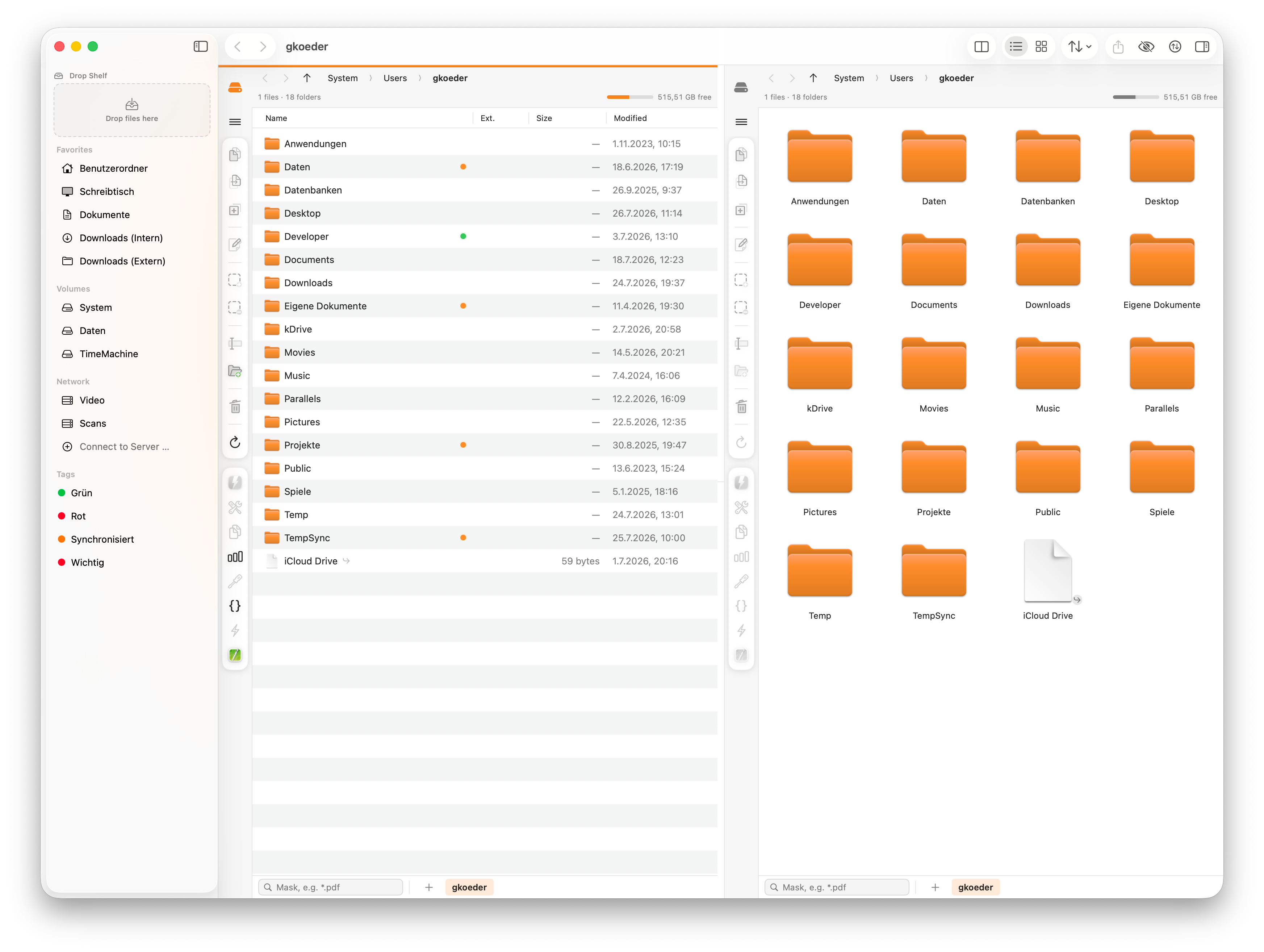Screen dimensions: 1264x952
Task: Select the iCloud Drive row in list
Action: pos(485,560)
